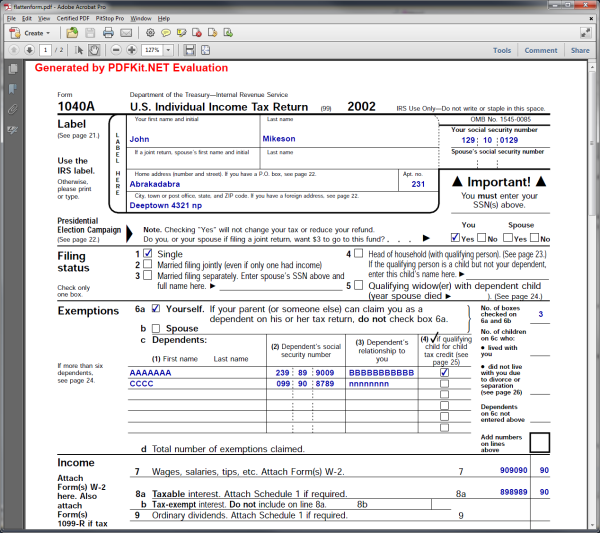This screenshot has width=600, height=533.
Task: Toggle Spouse Yes election campaign checkbox
Action: click(508, 238)
